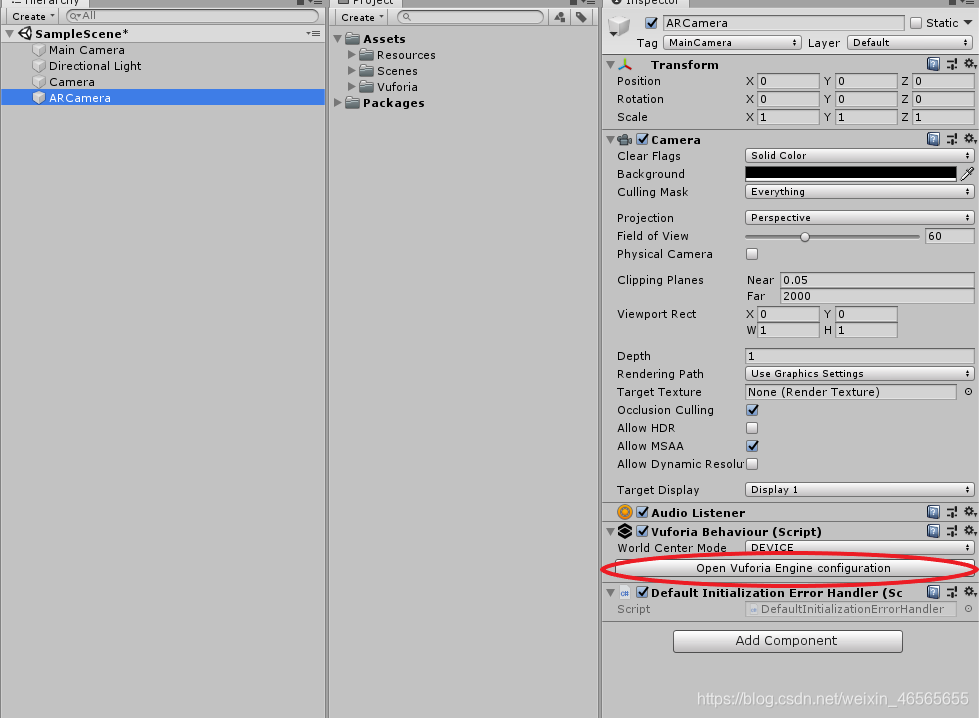979x718 pixels.
Task: Expand the Resources folder
Action: point(352,54)
